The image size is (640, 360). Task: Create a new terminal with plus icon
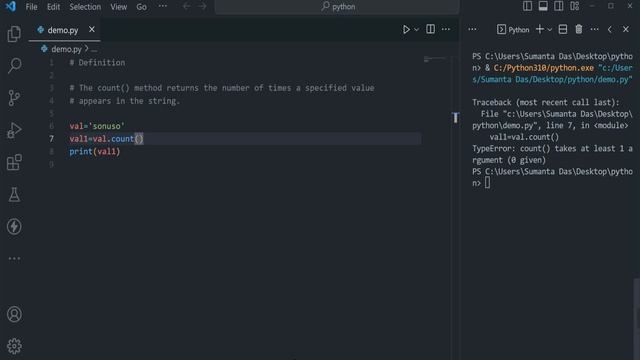(x=539, y=29)
